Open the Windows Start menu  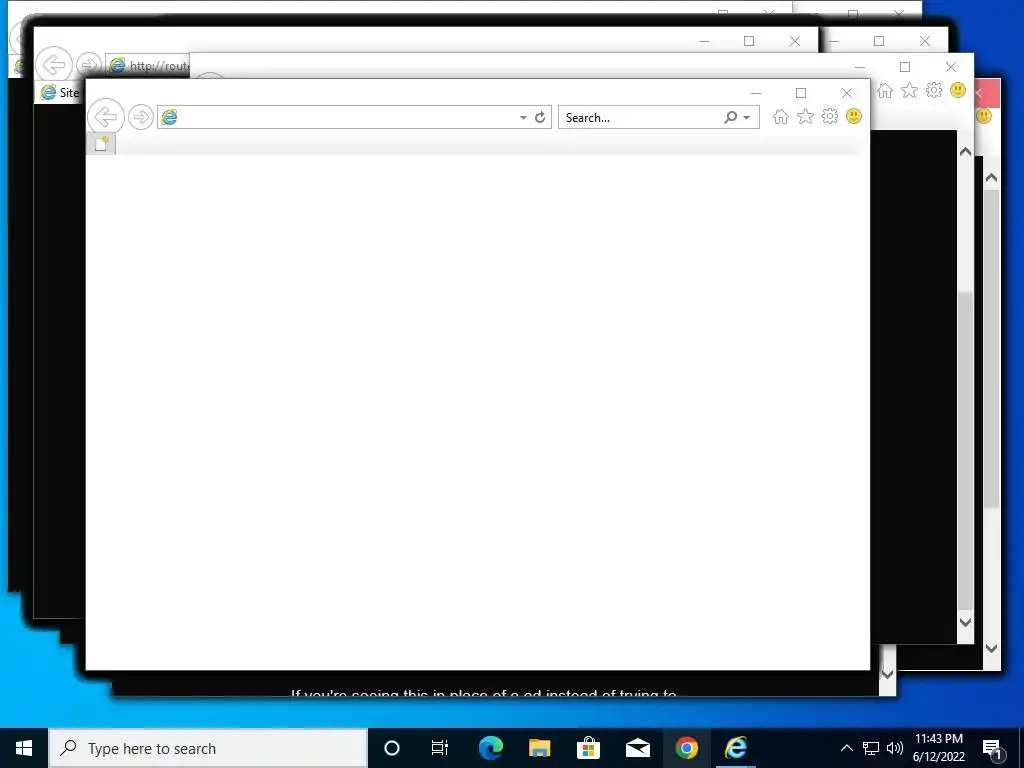(x=24, y=748)
